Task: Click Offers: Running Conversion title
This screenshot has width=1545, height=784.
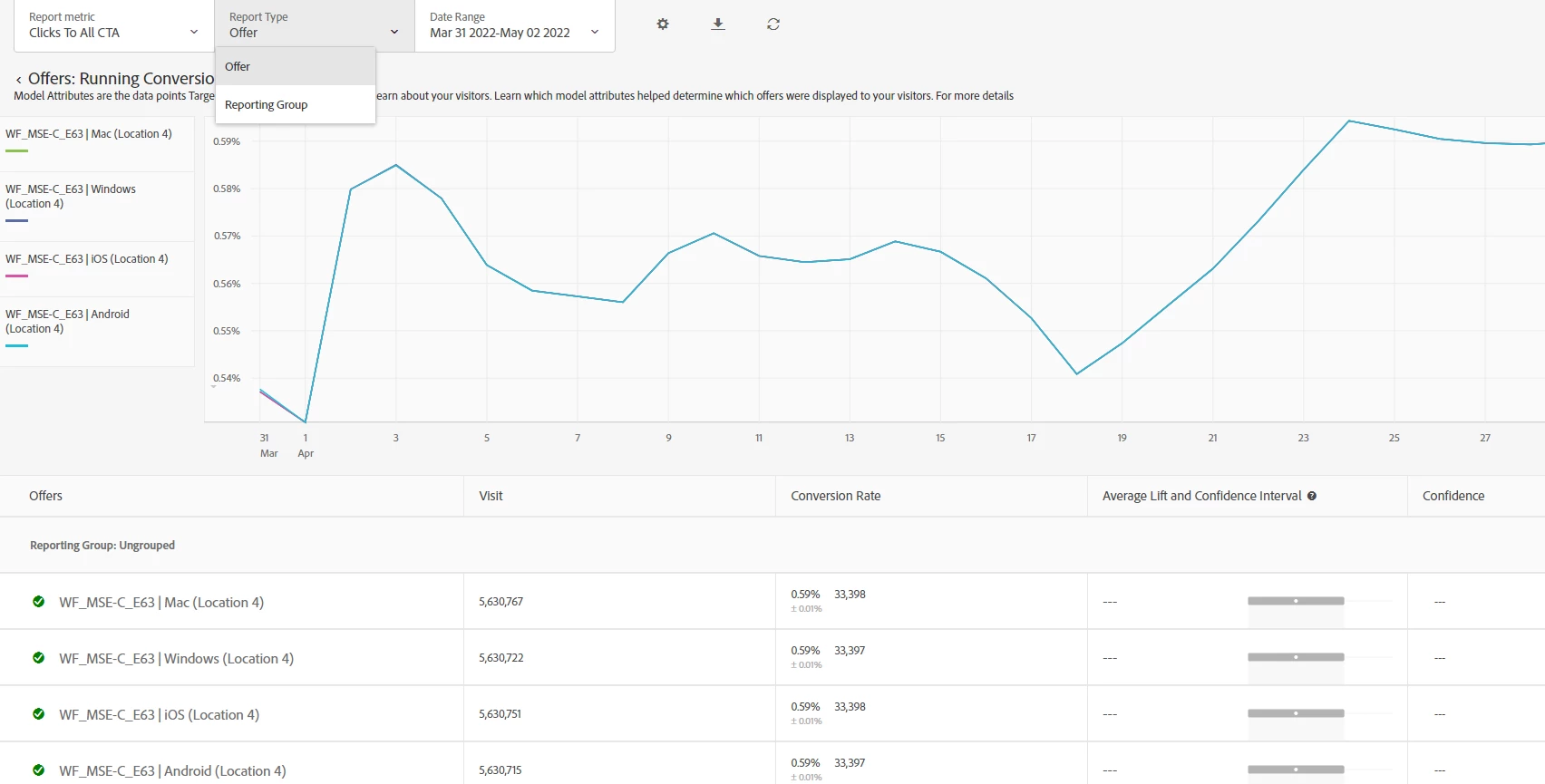Action: click(121, 79)
